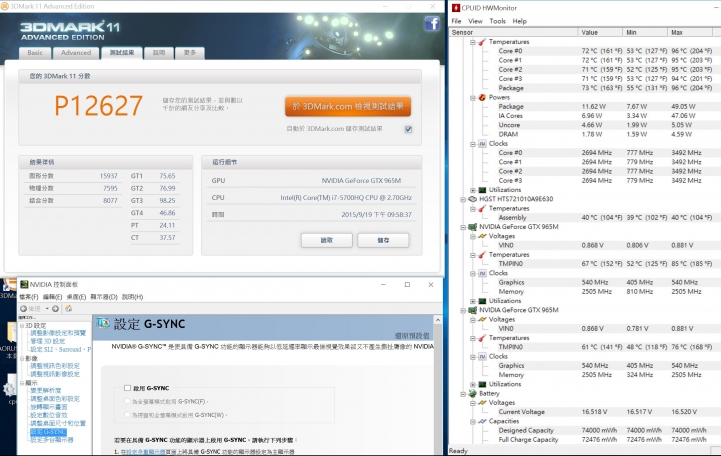Switch to the Advanced tab in 3DMark

(x=76, y=53)
